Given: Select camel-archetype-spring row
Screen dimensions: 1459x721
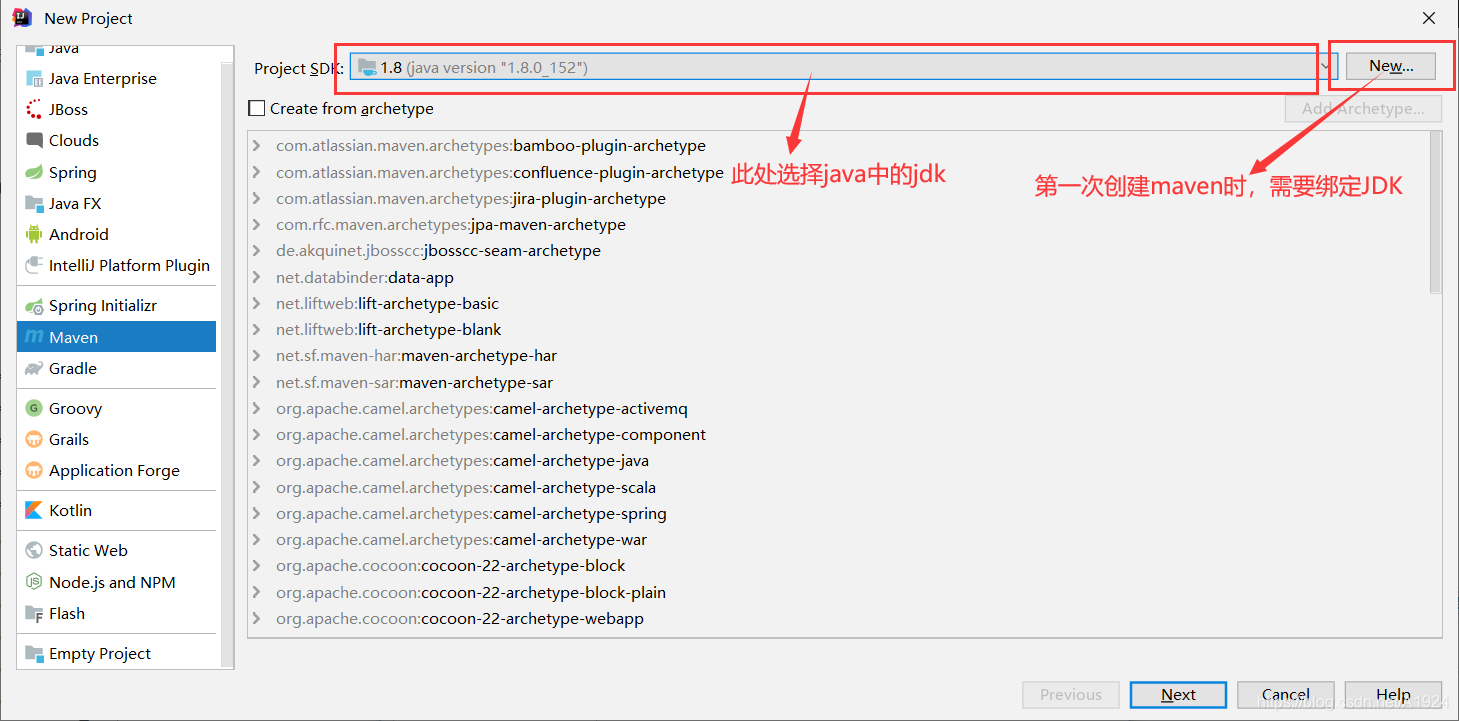Looking at the screenshot, I should coord(838,514).
